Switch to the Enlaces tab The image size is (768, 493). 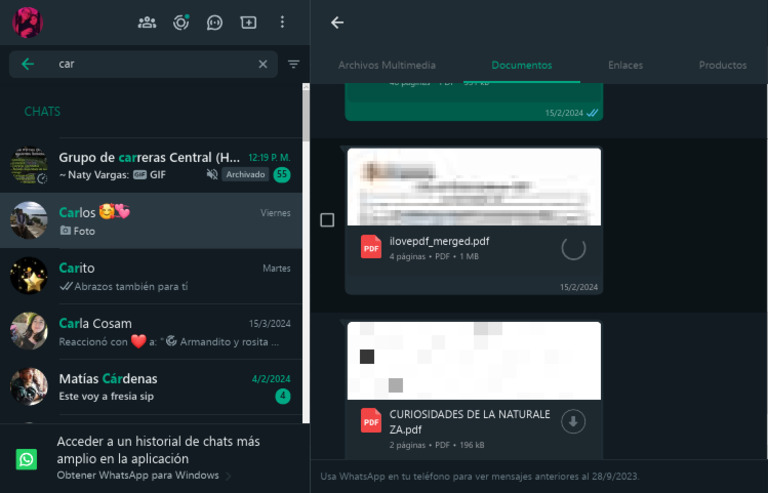(625, 65)
